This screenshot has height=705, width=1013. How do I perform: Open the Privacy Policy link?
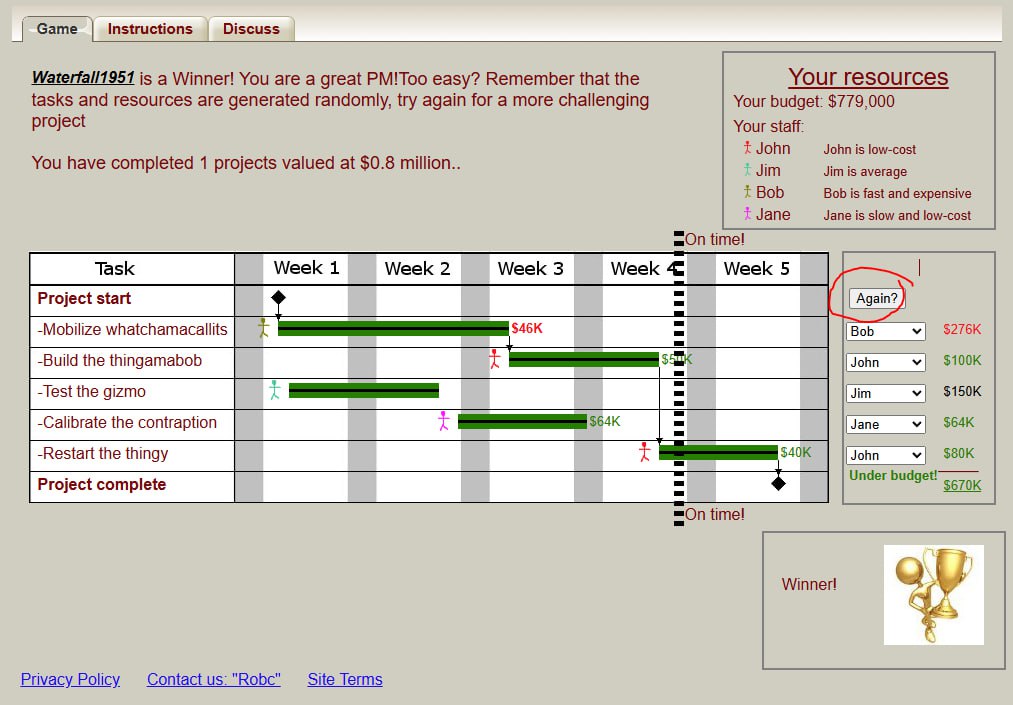[x=70, y=679]
